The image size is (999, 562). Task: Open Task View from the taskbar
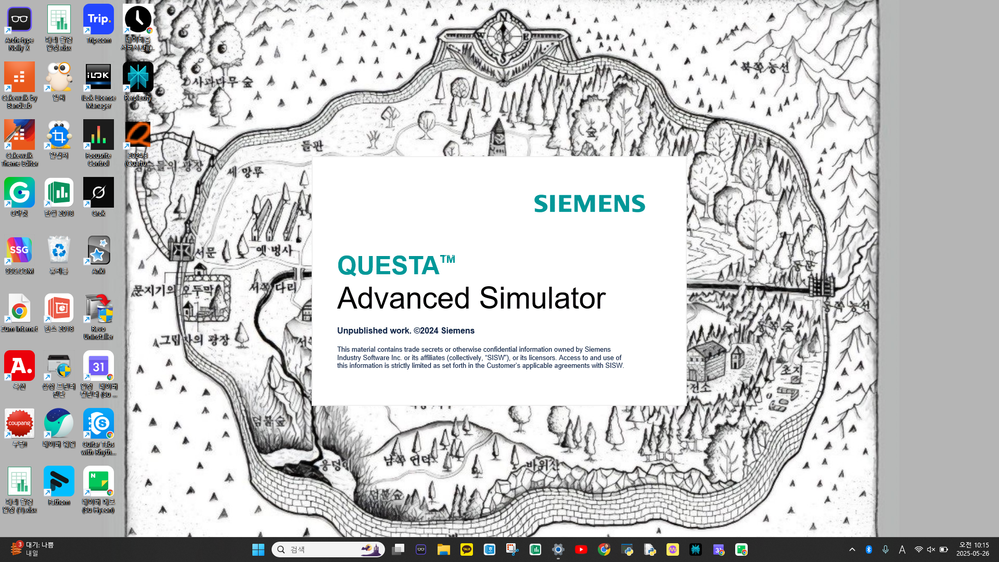(398, 549)
